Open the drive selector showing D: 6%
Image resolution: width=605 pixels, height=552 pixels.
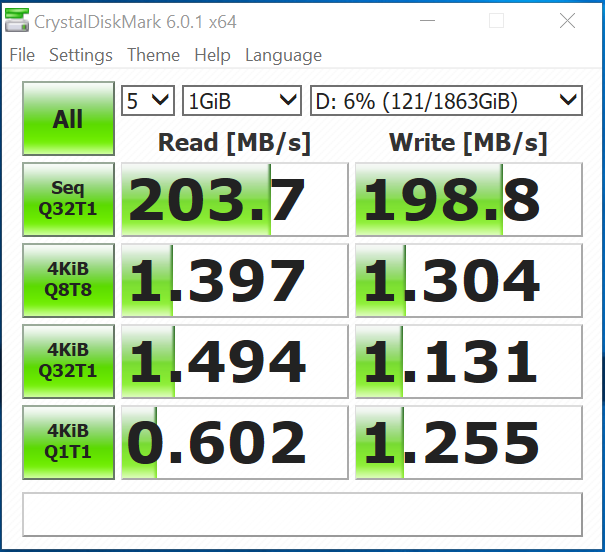[x=446, y=101]
